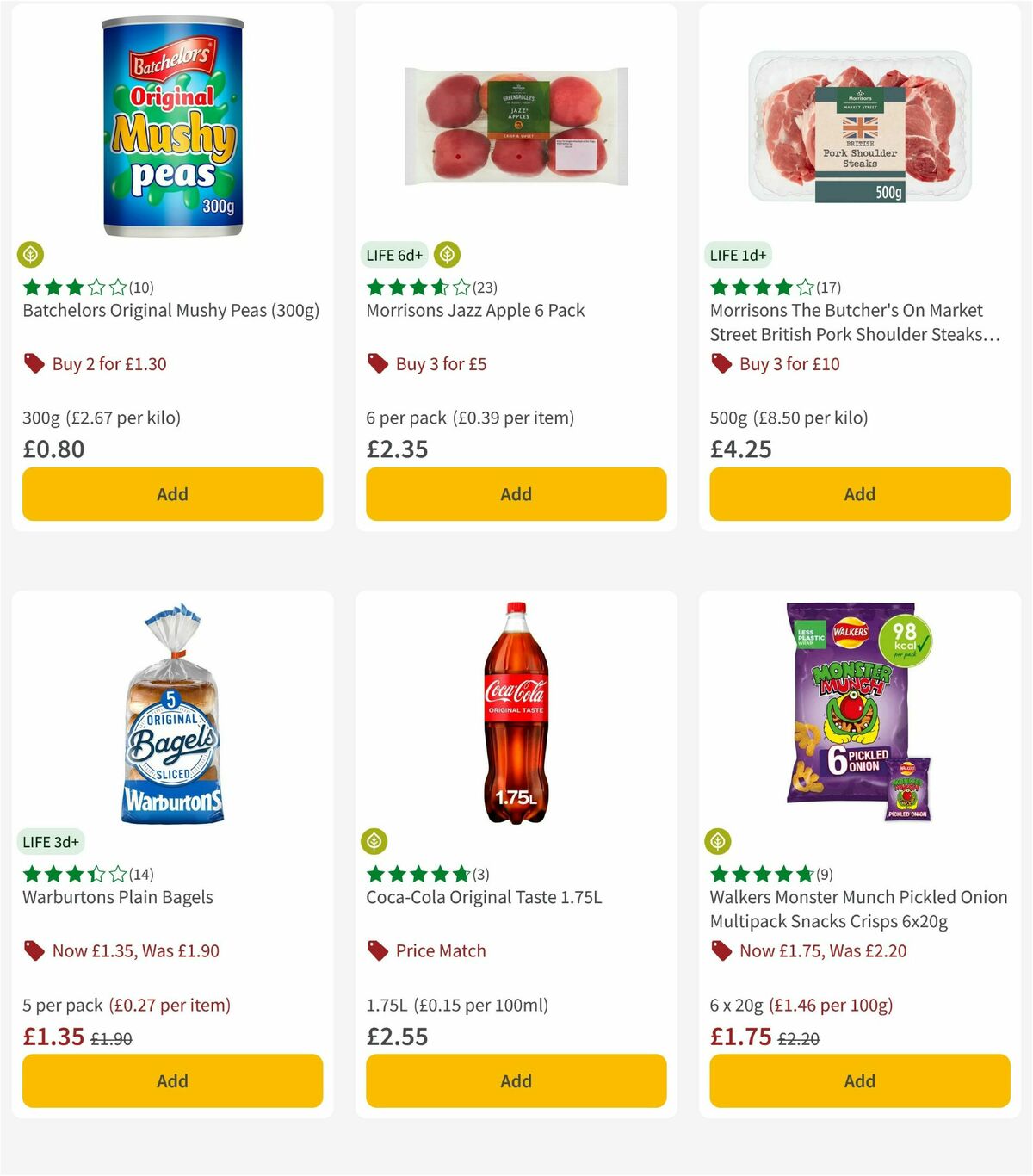Add Warburtons Plain Bagels to basket
1033x1176 pixels.
(x=172, y=1080)
